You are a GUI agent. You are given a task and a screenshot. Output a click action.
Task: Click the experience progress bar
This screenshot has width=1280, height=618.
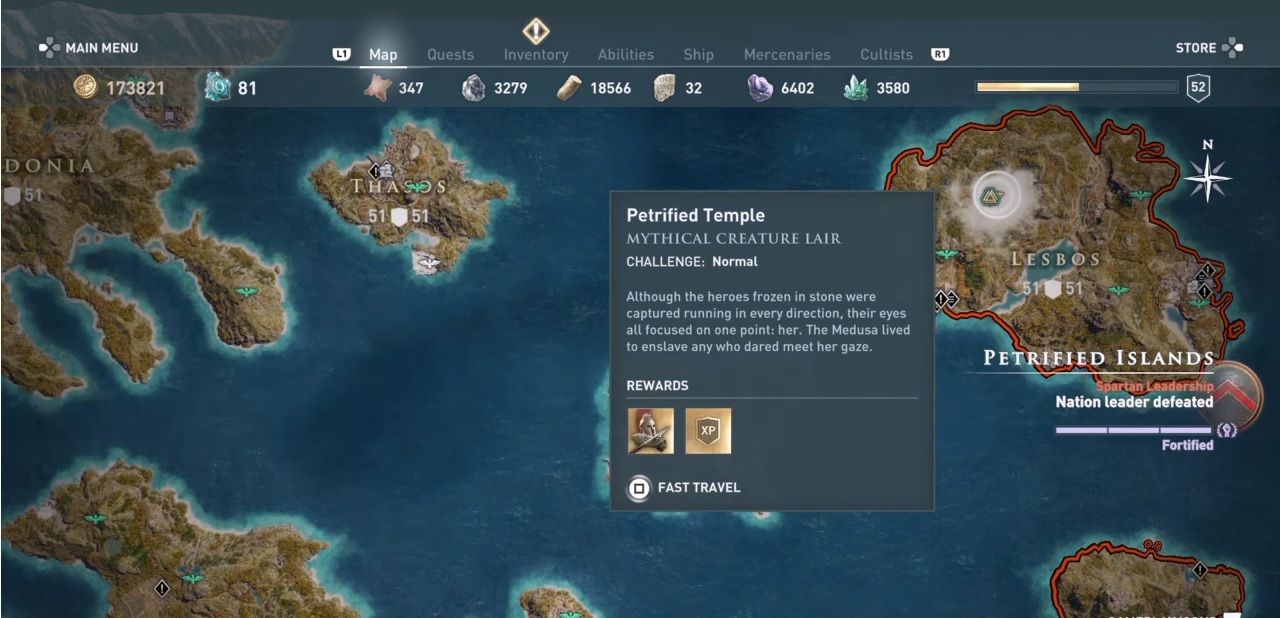[1077, 88]
